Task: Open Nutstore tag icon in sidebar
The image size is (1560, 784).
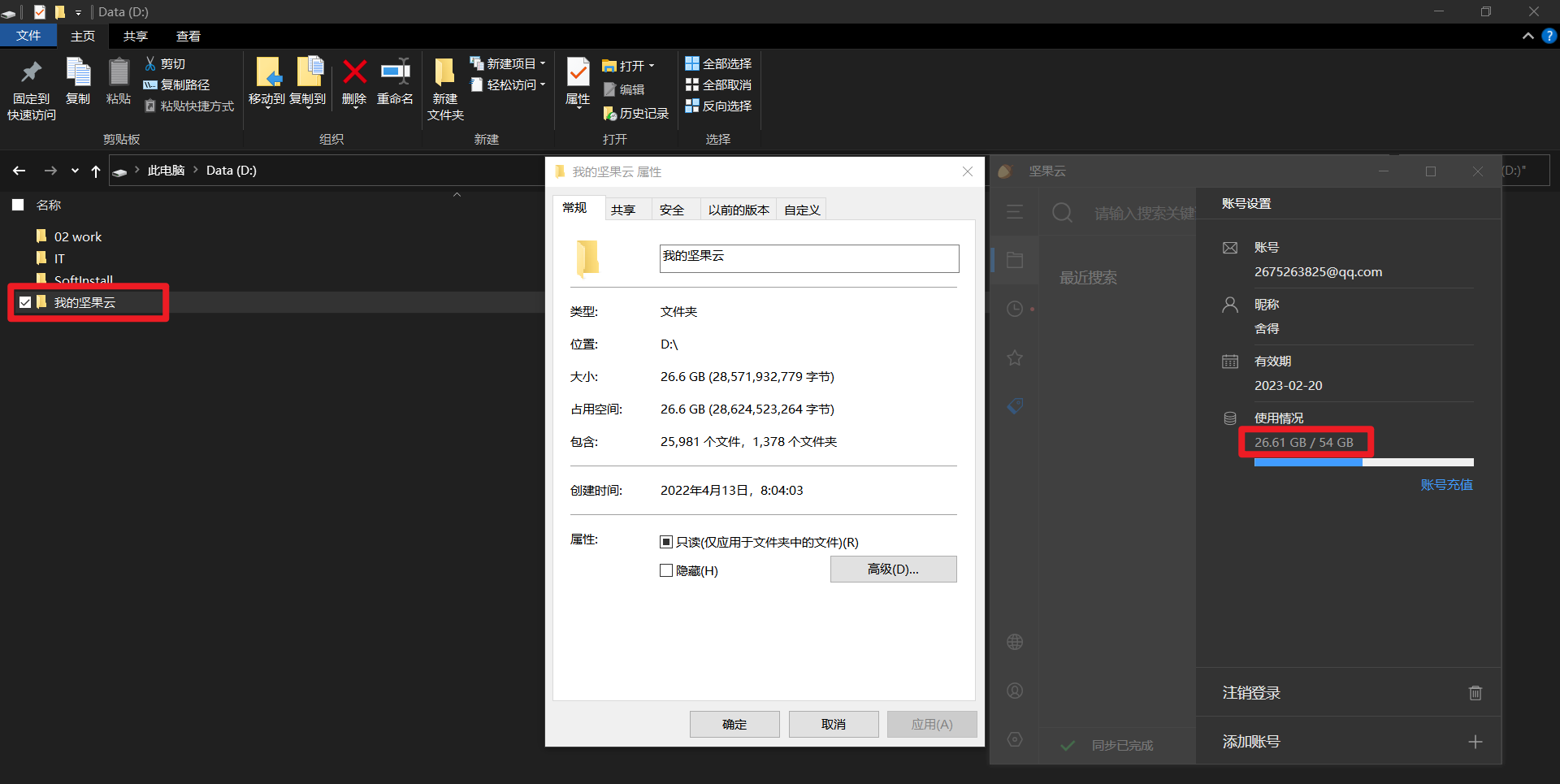Action: (1015, 405)
